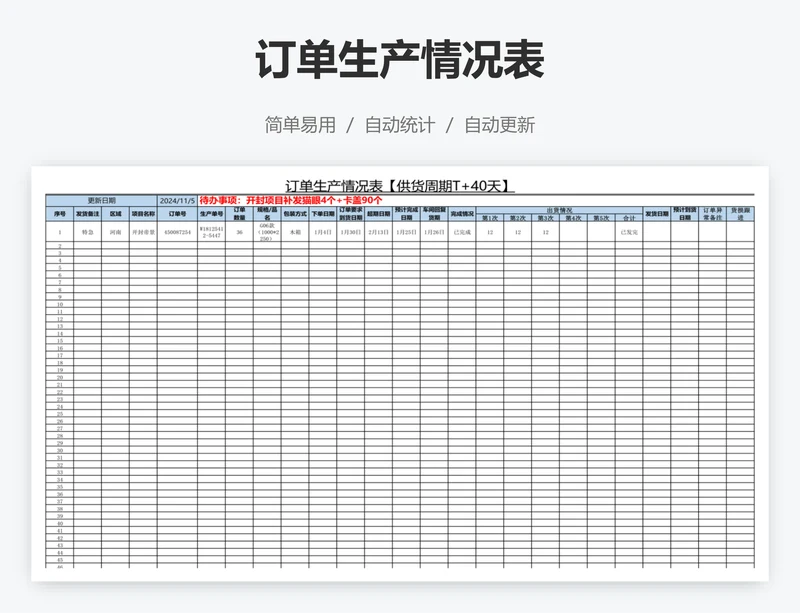Viewport: 800px width, 613px height.
Task: Select the 货损跟进 column header
Action: tap(740, 214)
